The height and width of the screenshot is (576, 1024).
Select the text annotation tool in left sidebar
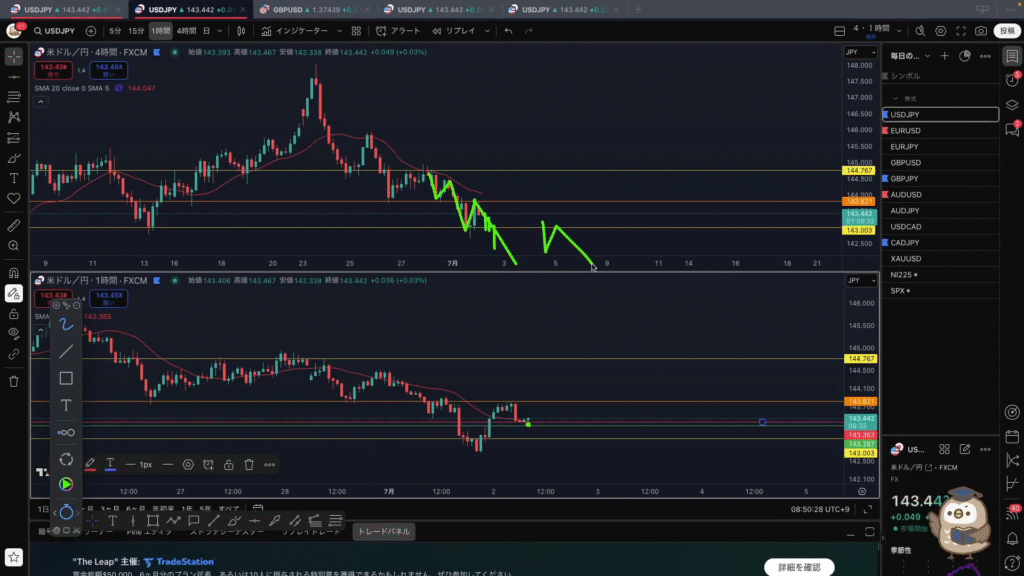click(14, 178)
